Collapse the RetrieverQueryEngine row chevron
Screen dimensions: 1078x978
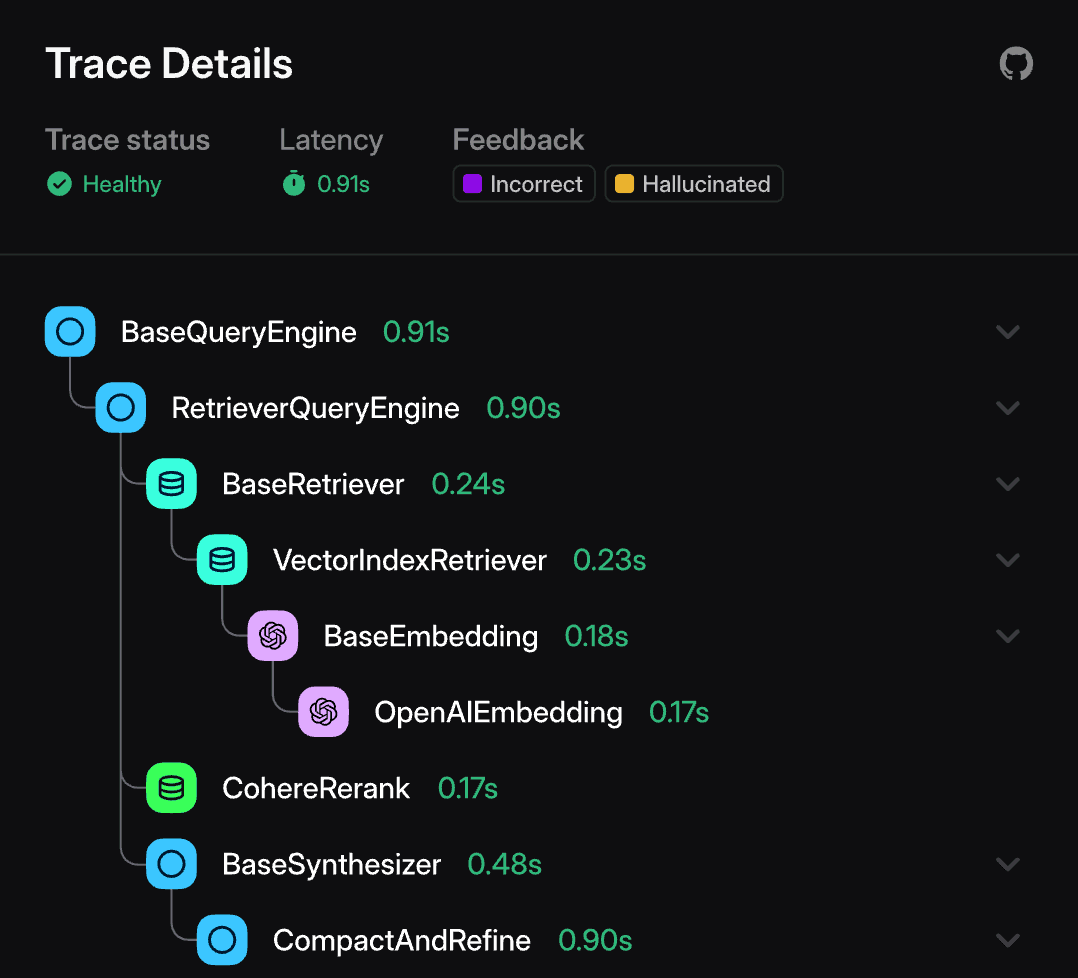tap(1008, 408)
